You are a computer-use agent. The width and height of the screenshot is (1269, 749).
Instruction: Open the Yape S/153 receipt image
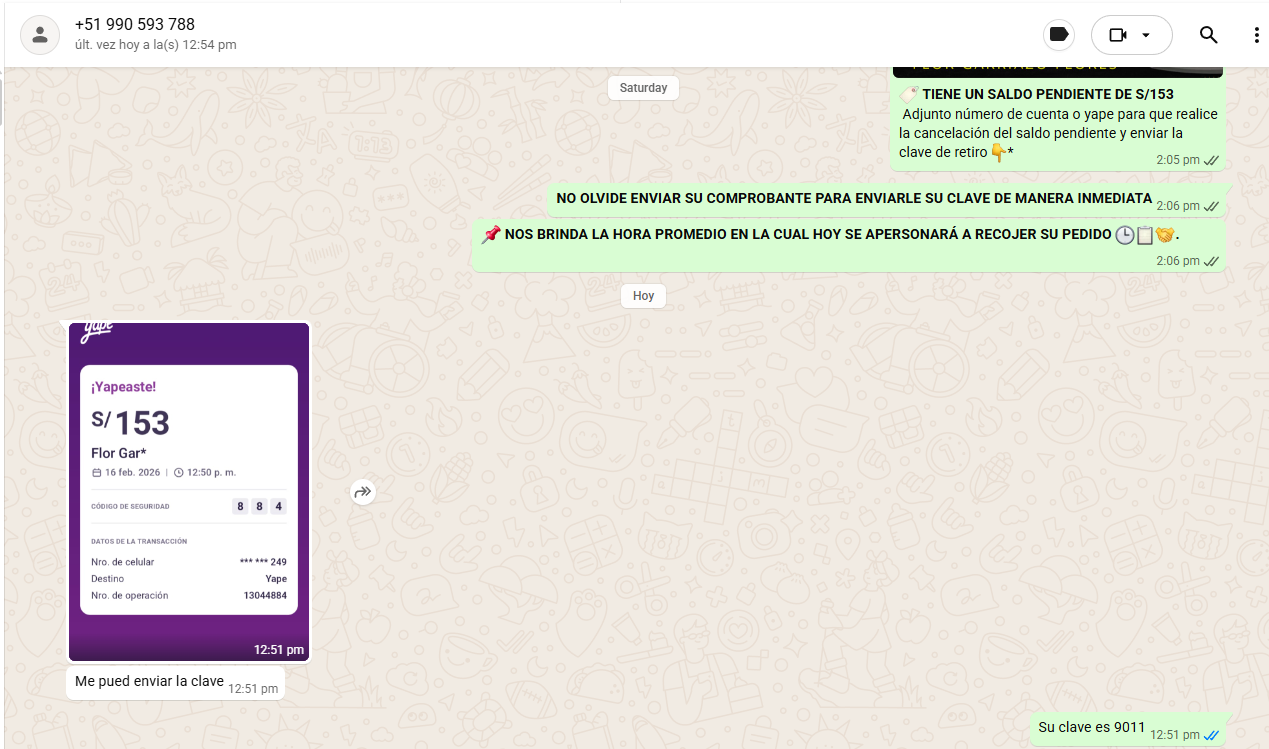tap(188, 490)
